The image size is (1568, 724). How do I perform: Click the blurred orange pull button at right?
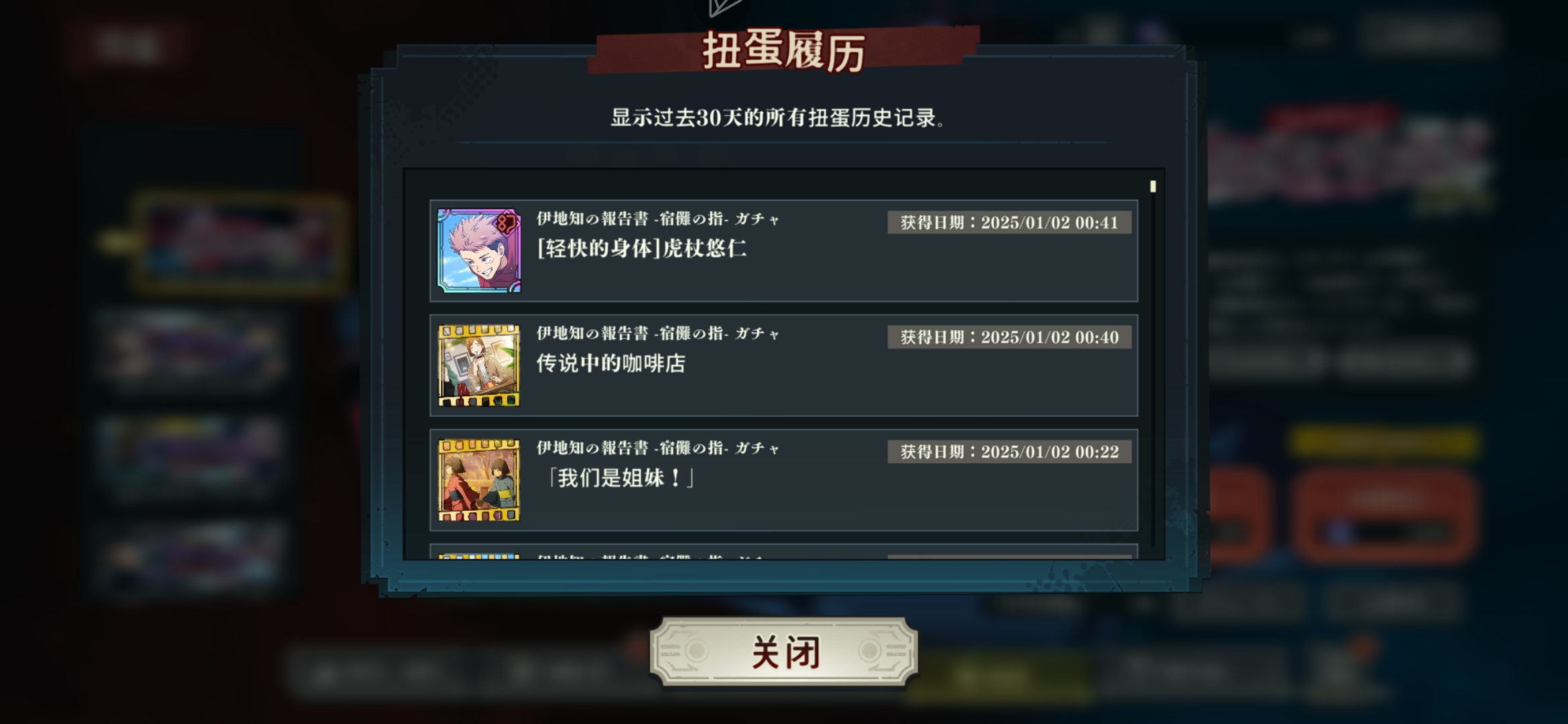click(1384, 515)
